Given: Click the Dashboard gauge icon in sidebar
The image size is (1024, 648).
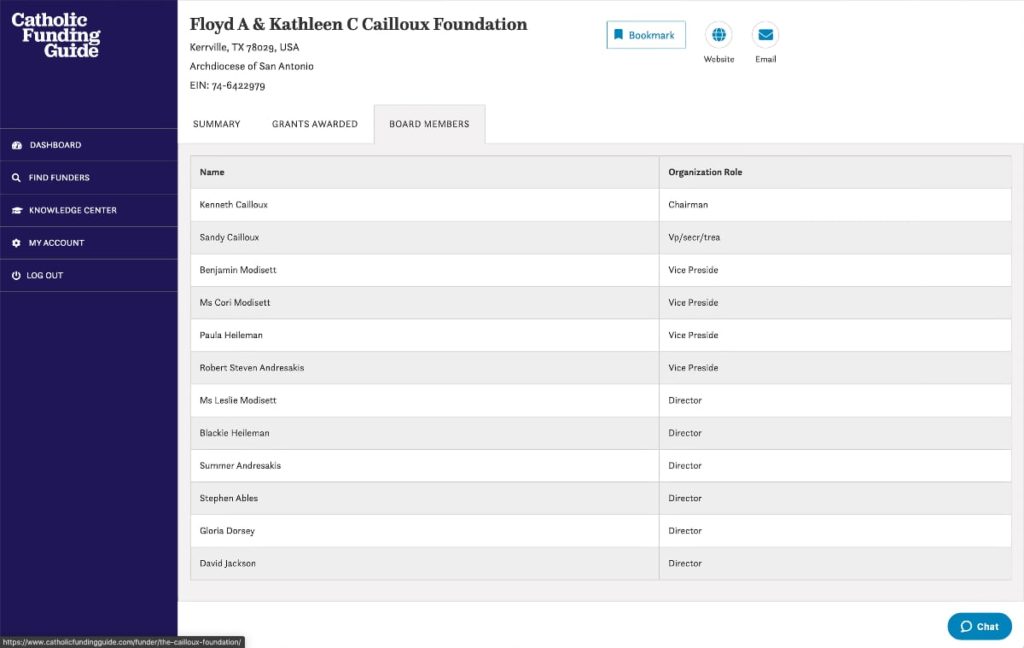Looking at the screenshot, I should click(x=17, y=145).
